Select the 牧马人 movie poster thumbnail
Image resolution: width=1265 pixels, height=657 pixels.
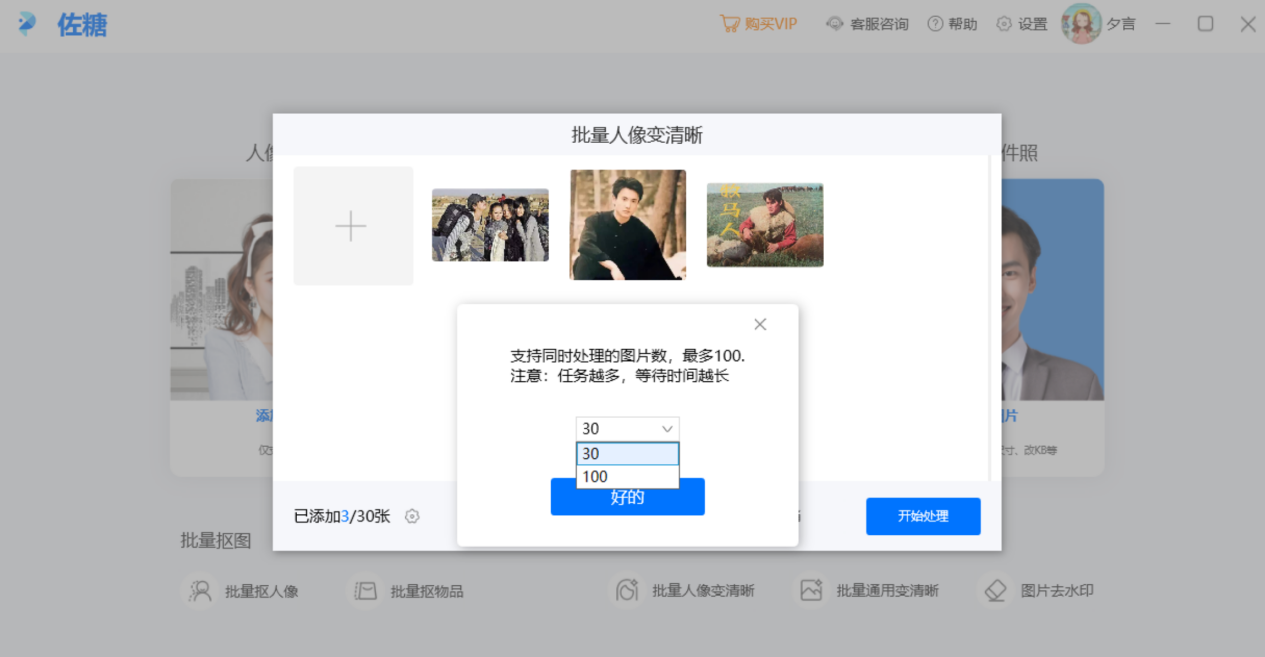coord(764,224)
